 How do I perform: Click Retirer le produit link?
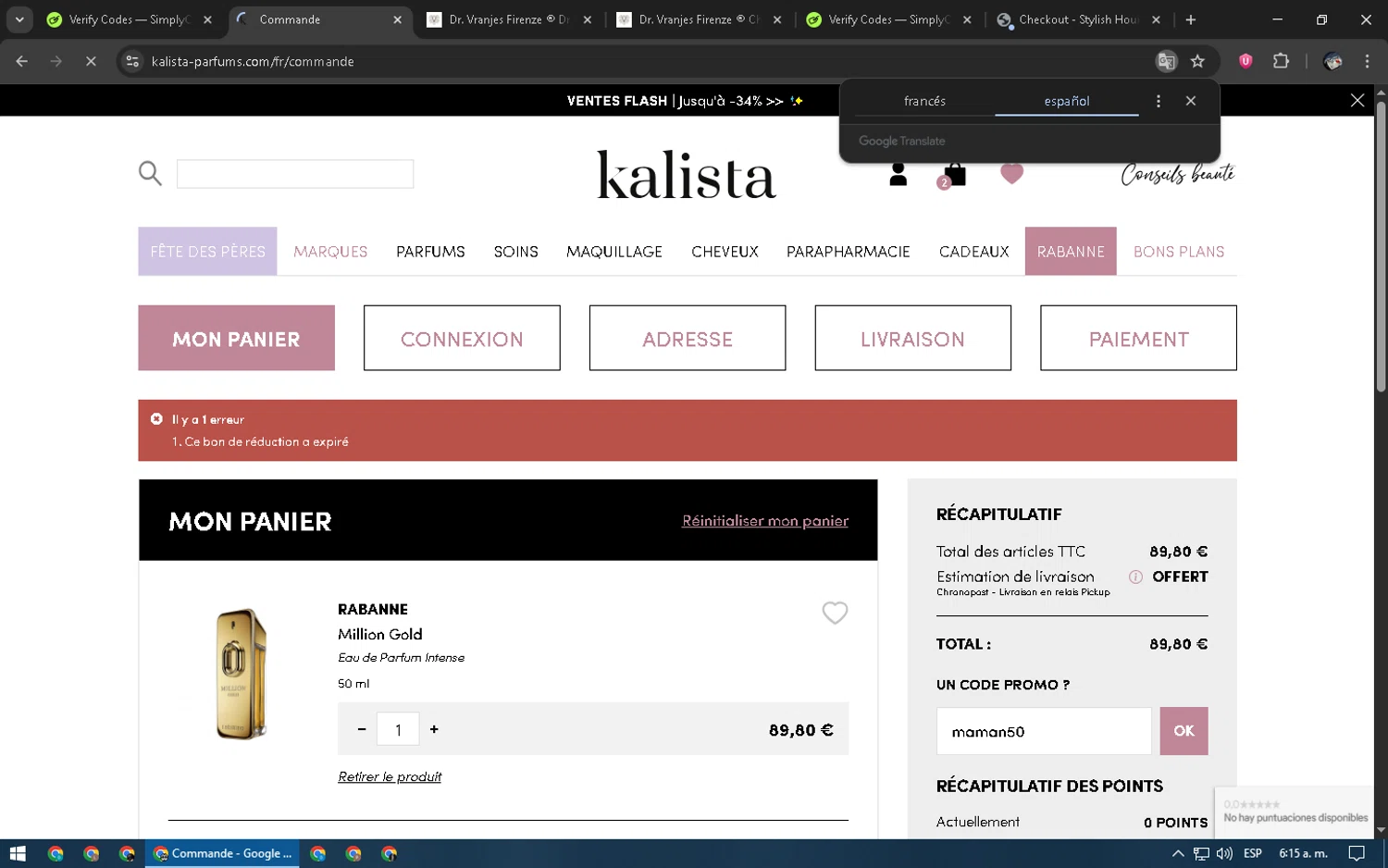coord(390,776)
